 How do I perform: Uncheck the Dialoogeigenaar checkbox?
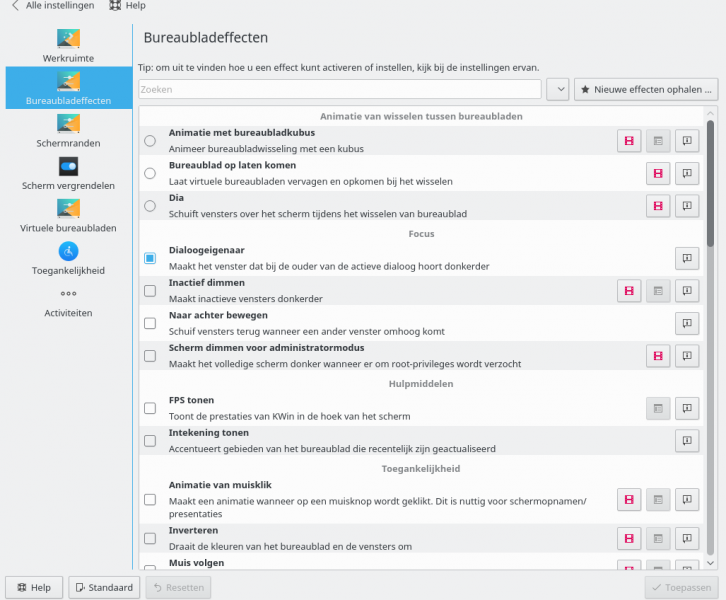pyautogui.click(x=150, y=258)
